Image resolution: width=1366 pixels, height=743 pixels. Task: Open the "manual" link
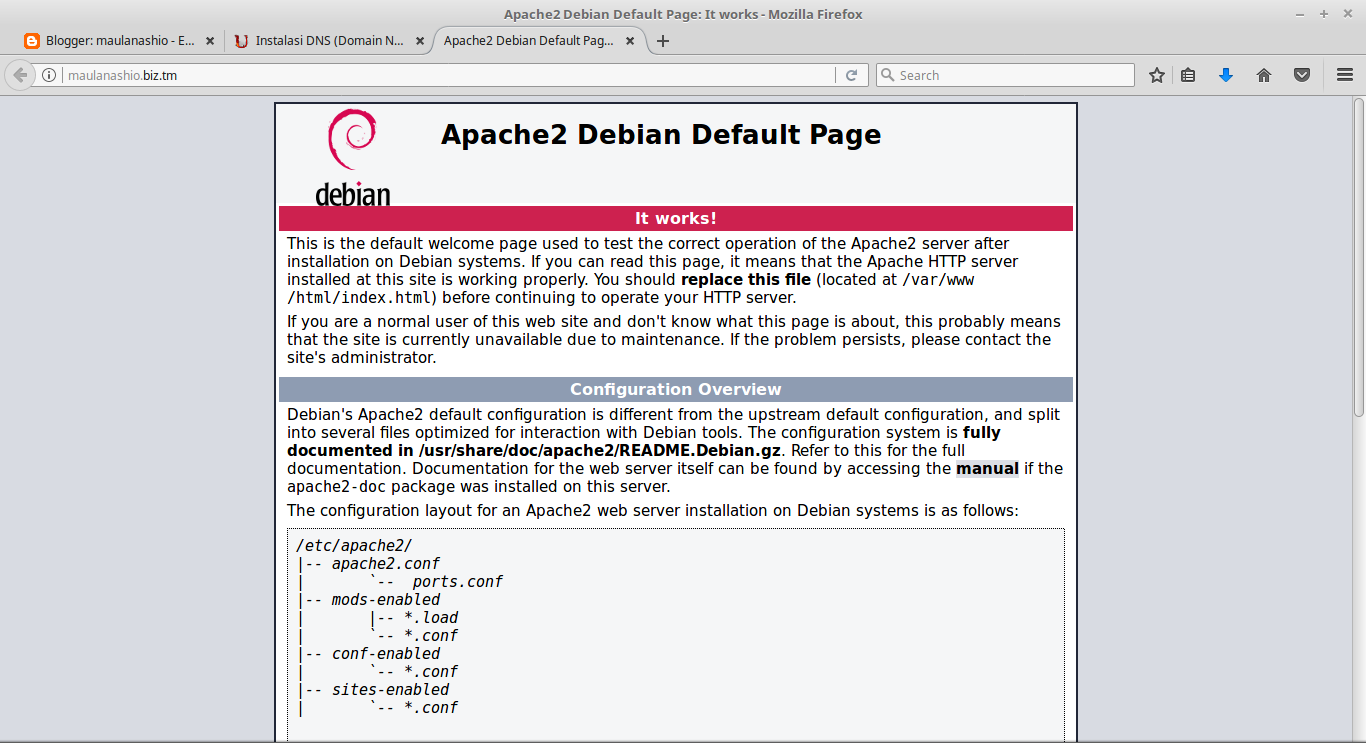pos(987,469)
